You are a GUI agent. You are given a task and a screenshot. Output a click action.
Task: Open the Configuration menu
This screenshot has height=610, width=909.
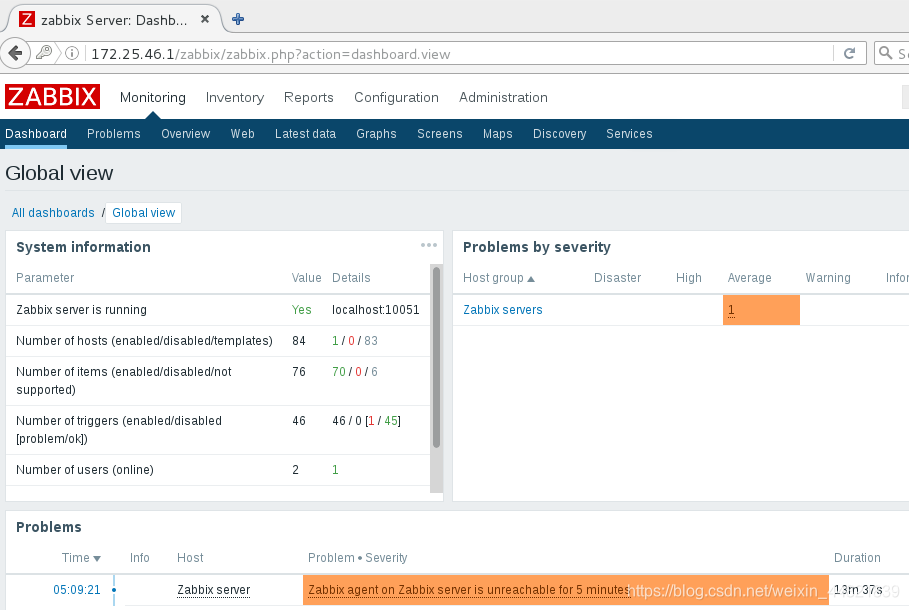pyautogui.click(x=396, y=97)
